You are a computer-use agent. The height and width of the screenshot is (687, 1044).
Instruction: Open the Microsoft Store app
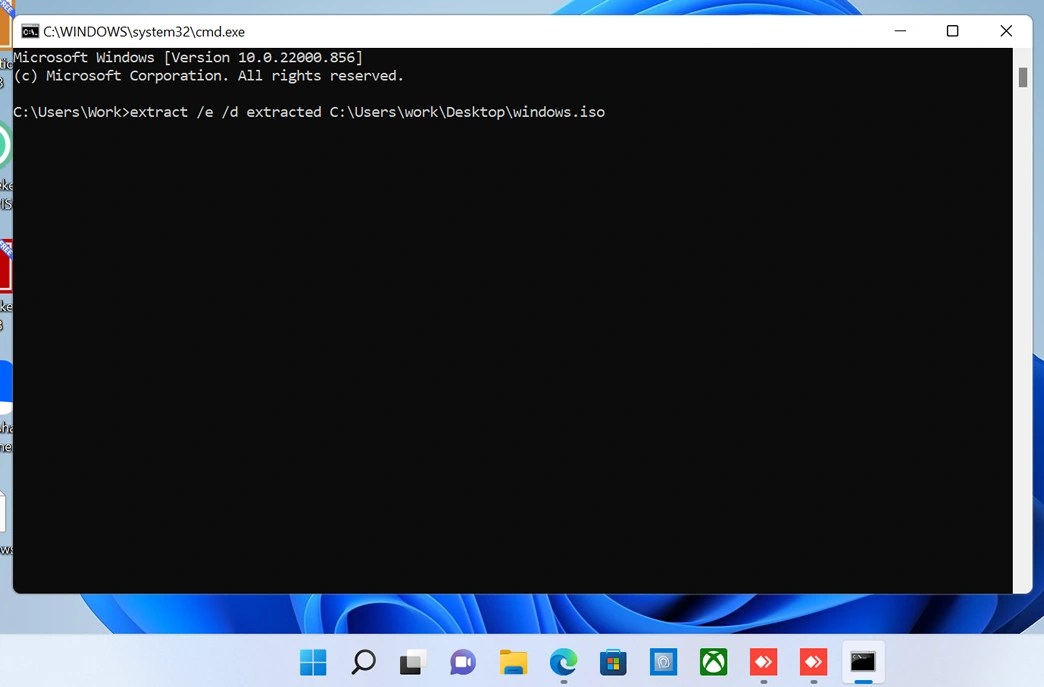click(613, 662)
